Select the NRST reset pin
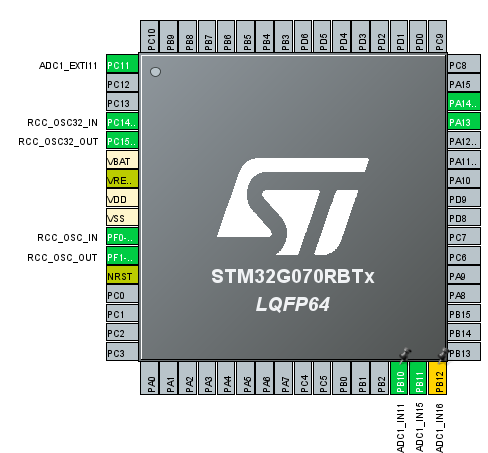Image resolution: width=488 pixels, height=453 pixels. pyautogui.click(x=122, y=276)
